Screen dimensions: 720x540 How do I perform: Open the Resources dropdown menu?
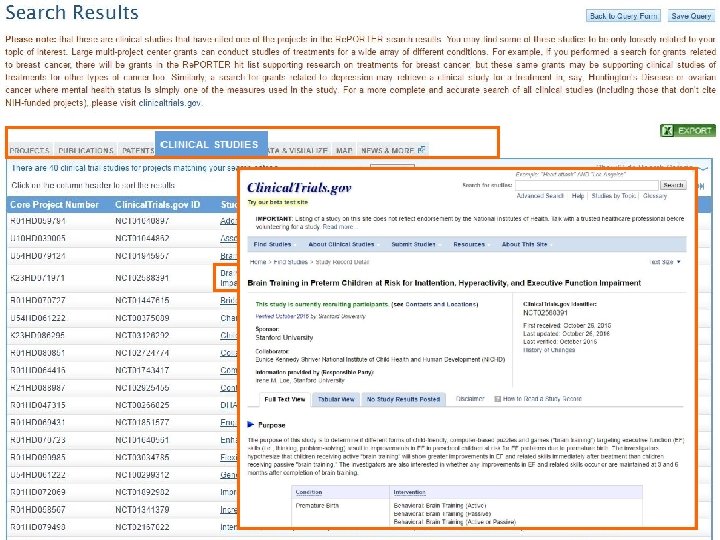click(471, 244)
